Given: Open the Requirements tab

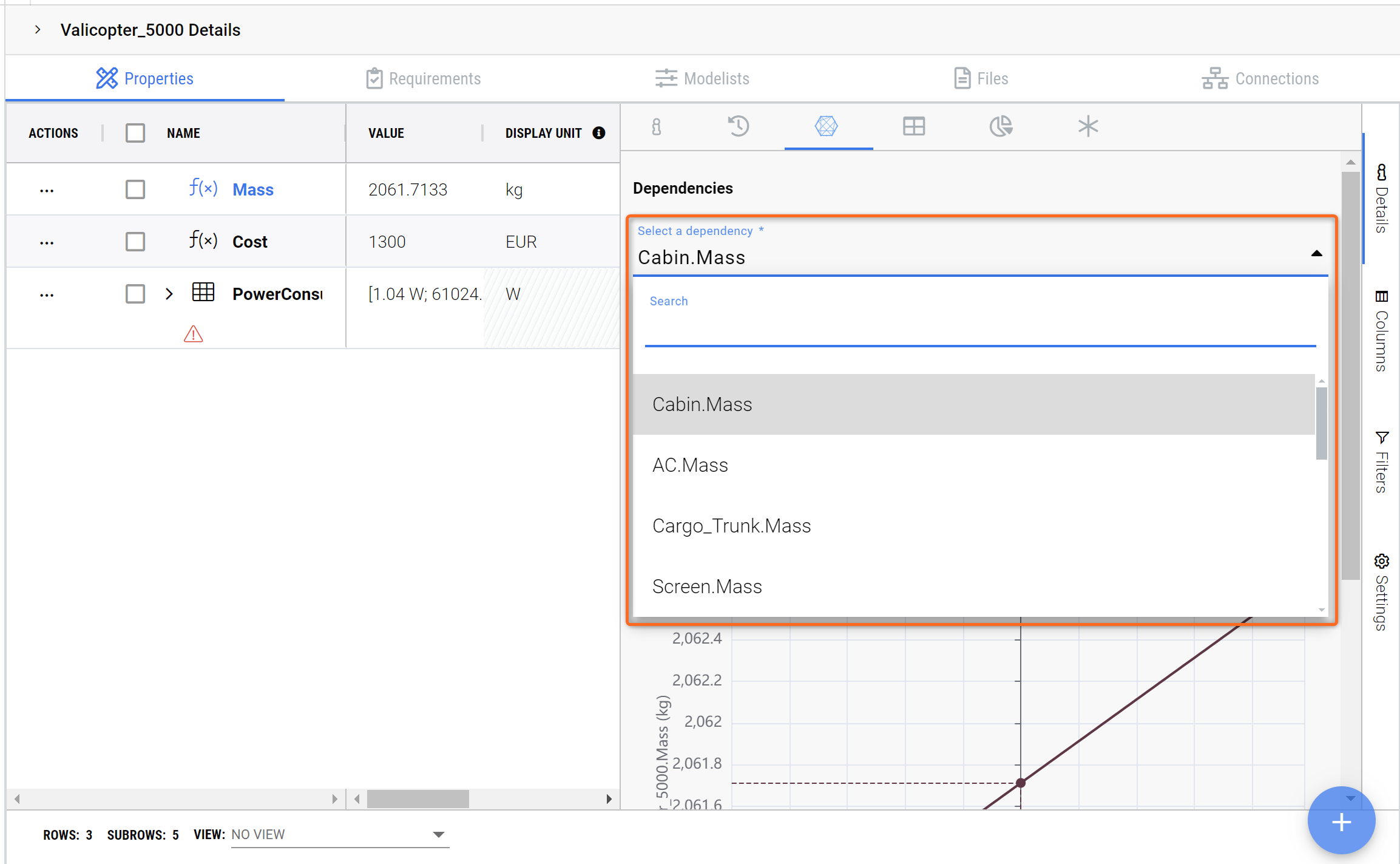Looking at the screenshot, I should tap(423, 78).
